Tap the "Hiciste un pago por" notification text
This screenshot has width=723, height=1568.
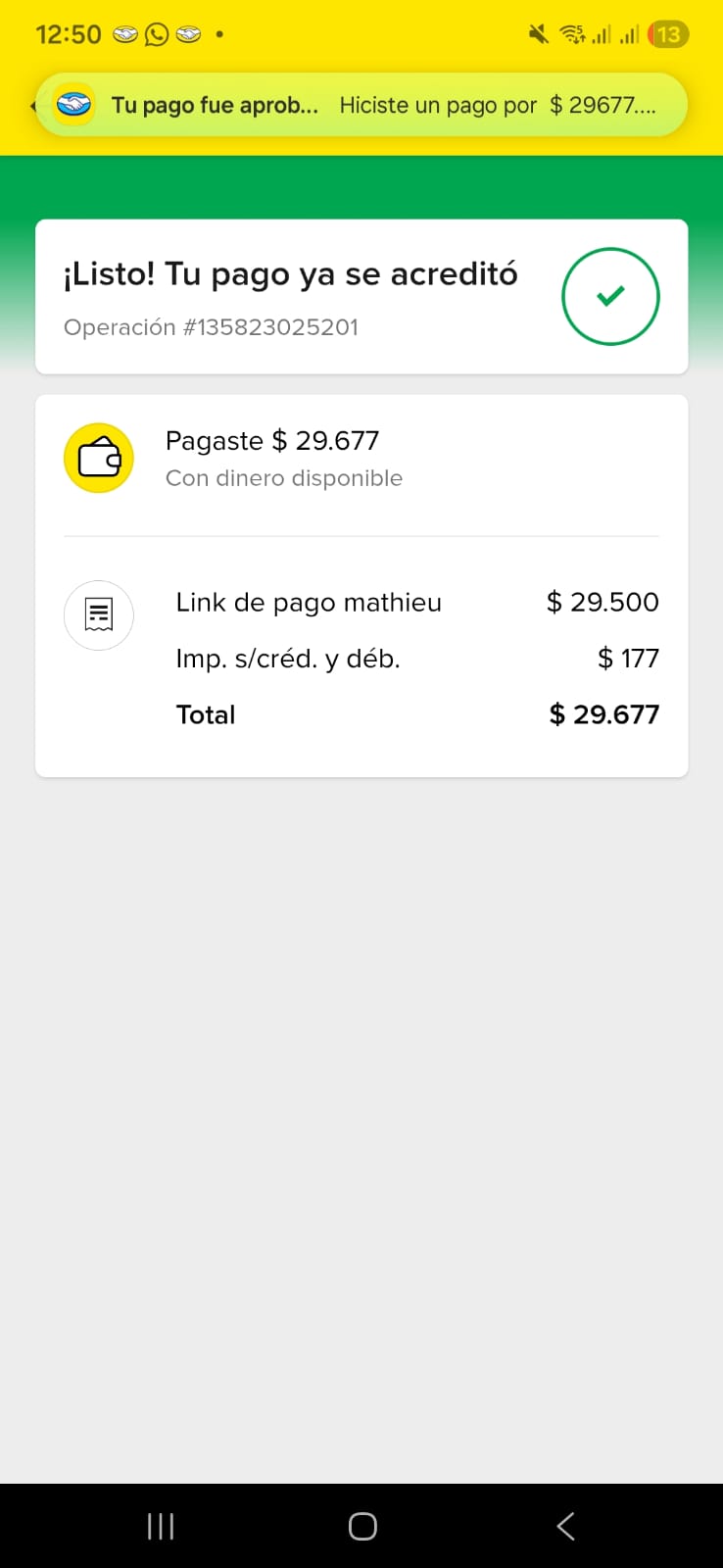(x=438, y=106)
